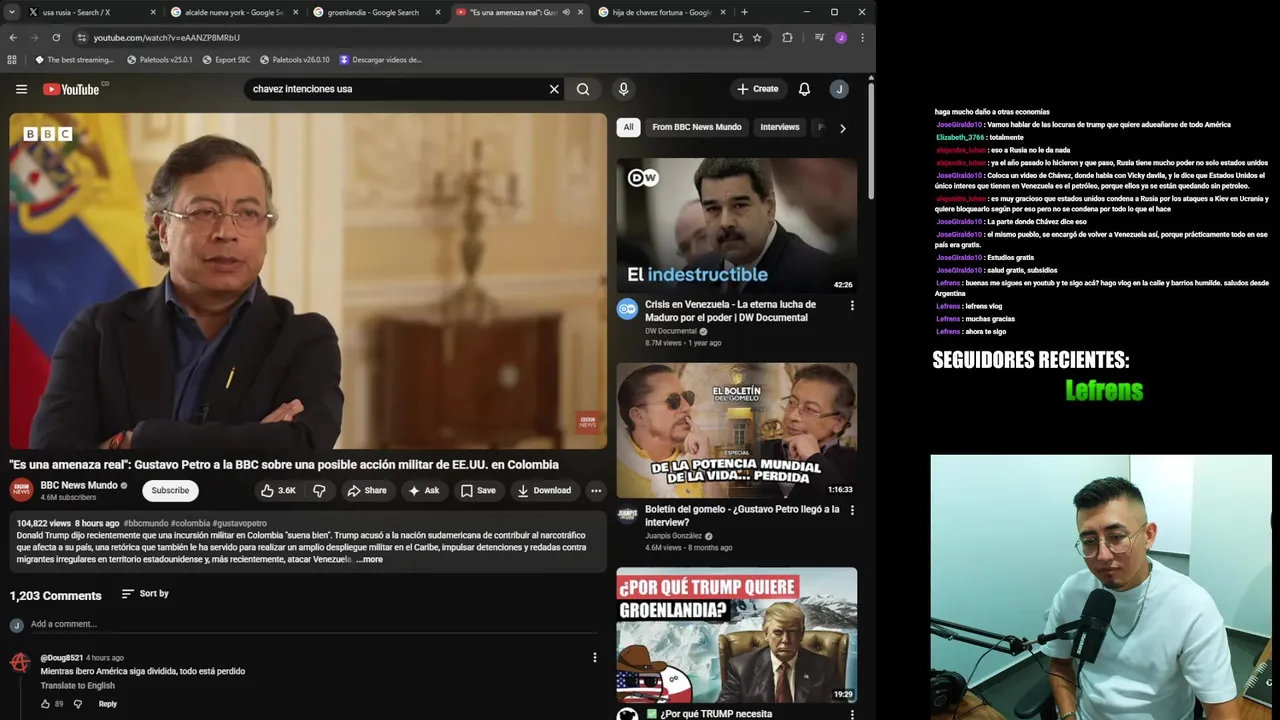Open Export SBC bookmark

(226, 59)
